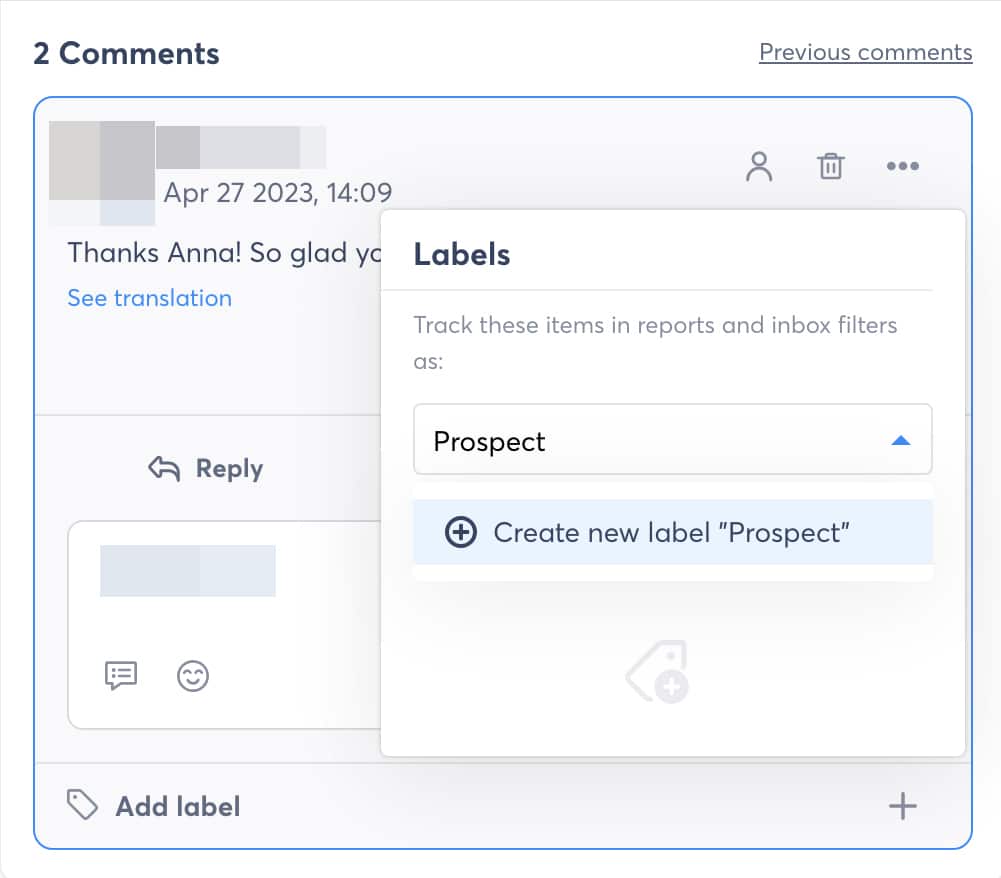The width and height of the screenshot is (1001, 878).
Task: Open the three-dot more options menu
Action: [x=902, y=166]
